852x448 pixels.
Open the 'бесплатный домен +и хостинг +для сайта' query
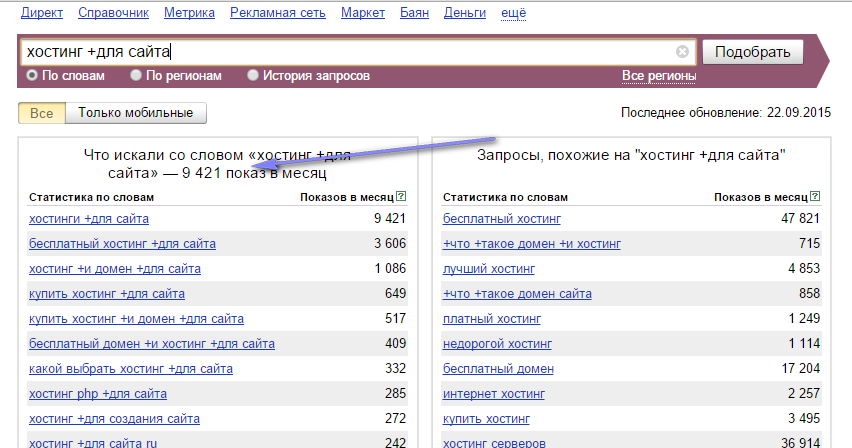(152, 344)
